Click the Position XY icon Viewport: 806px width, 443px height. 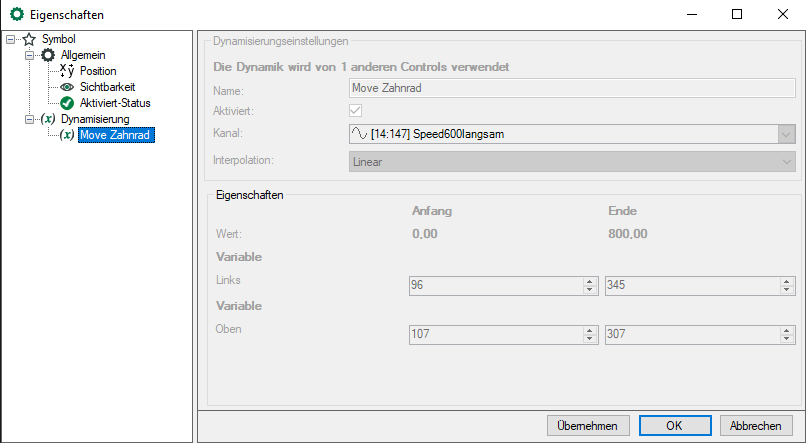click(67, 71)
